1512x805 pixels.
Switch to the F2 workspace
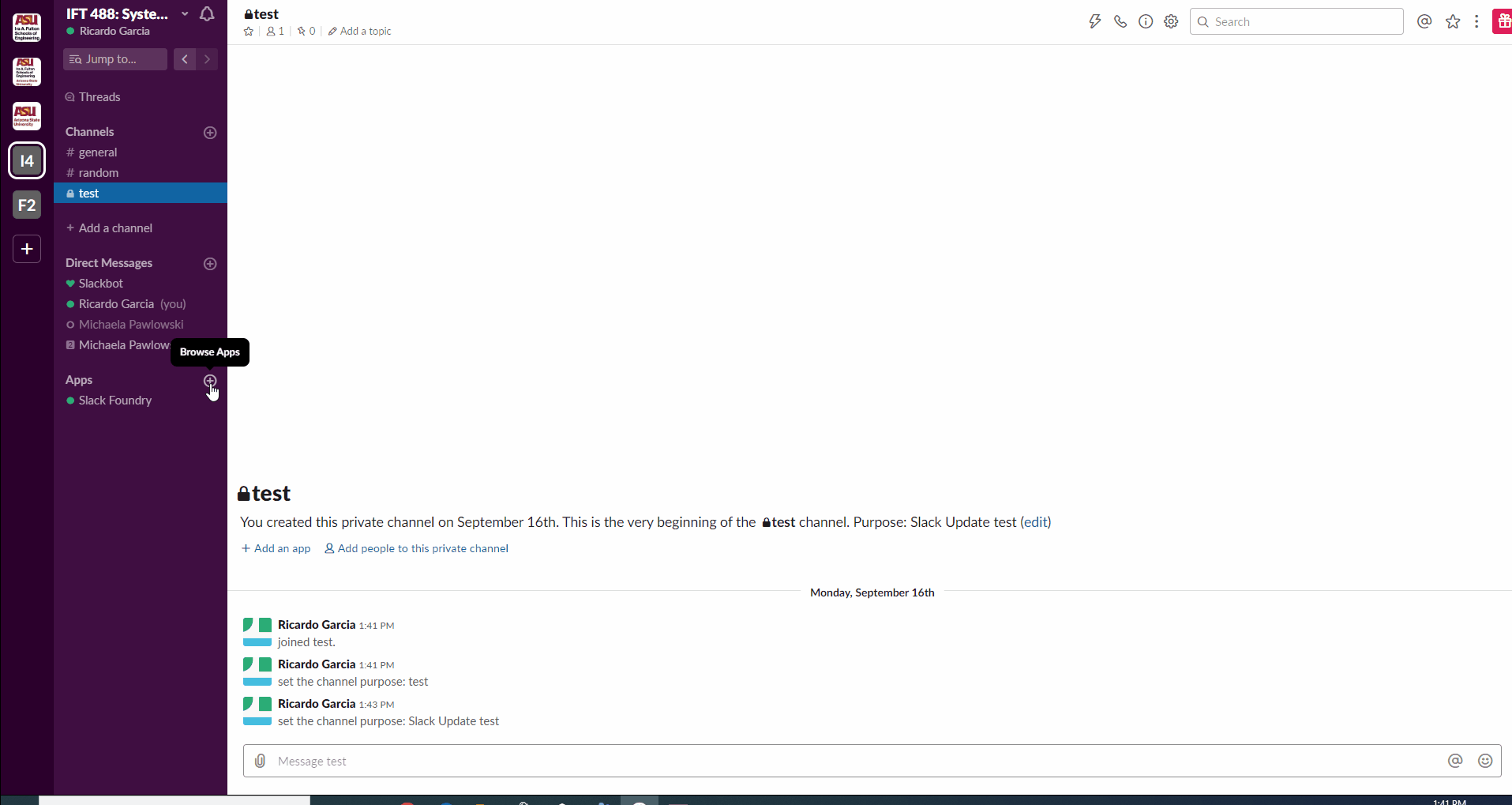click(x=27, y=205)
